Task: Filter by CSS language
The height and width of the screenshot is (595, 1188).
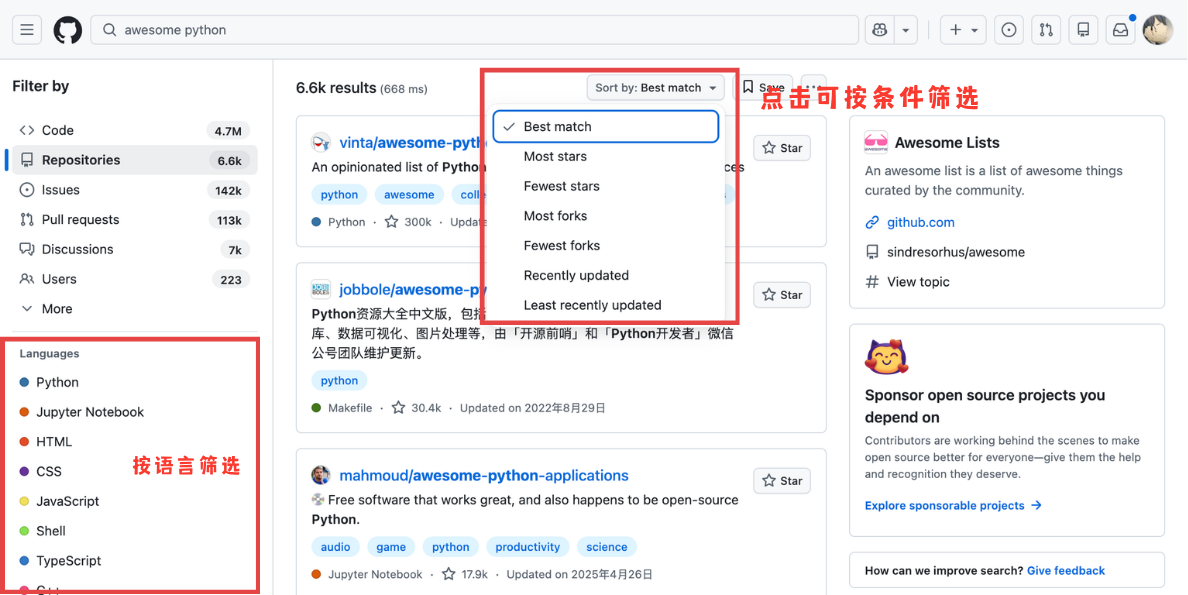Action: [41, 471]
